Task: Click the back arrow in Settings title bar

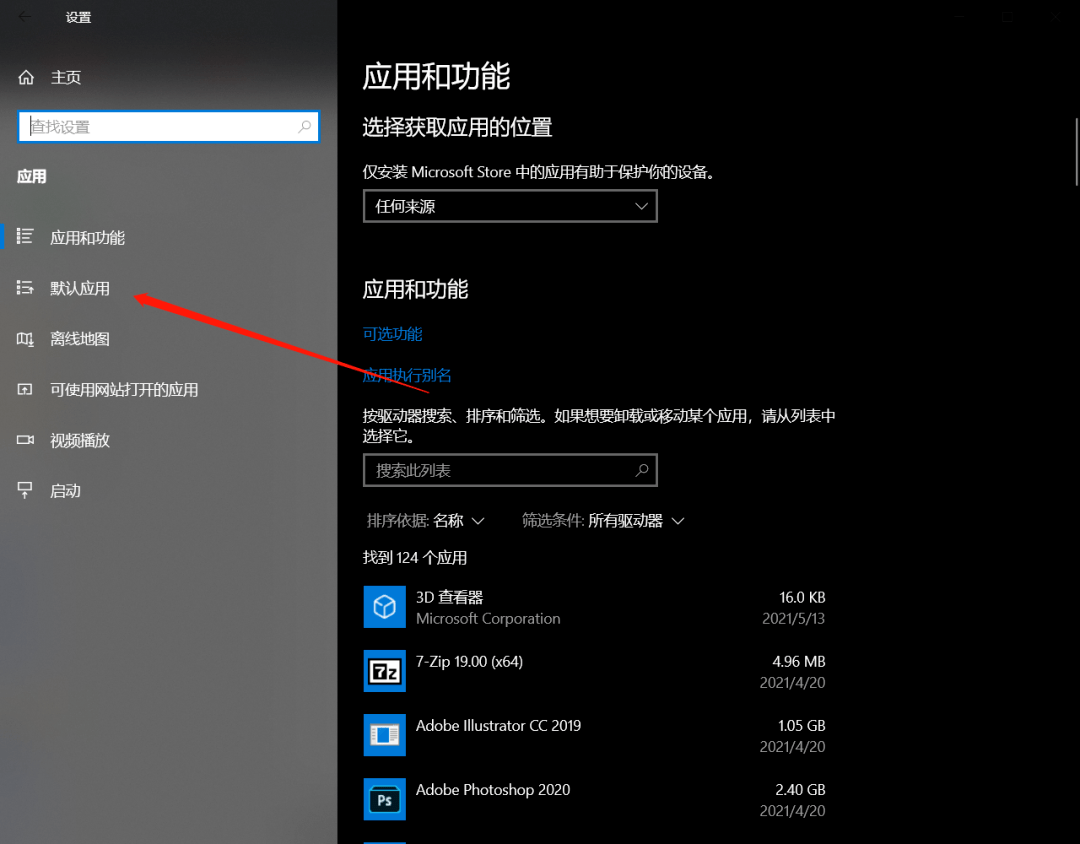Action: coord(25,17)
